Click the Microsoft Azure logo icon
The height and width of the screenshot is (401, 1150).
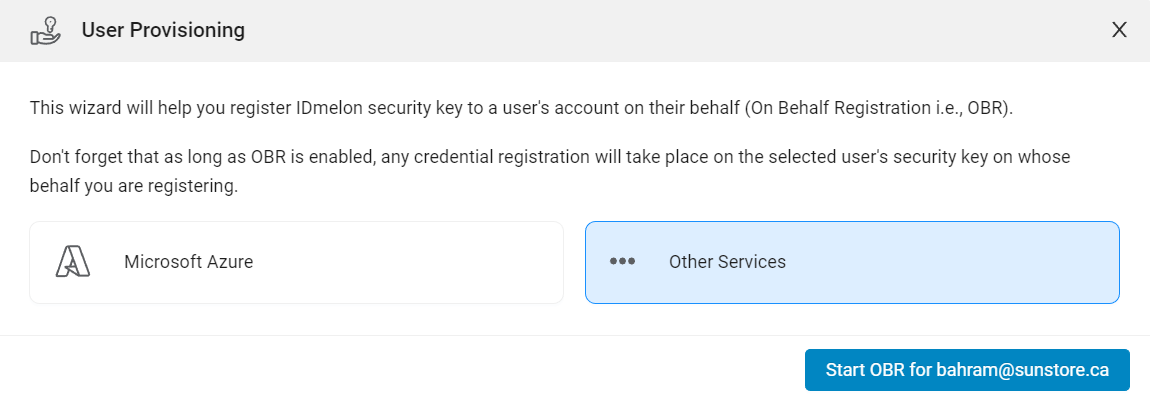pyautogui.click(x=73, y=262)
